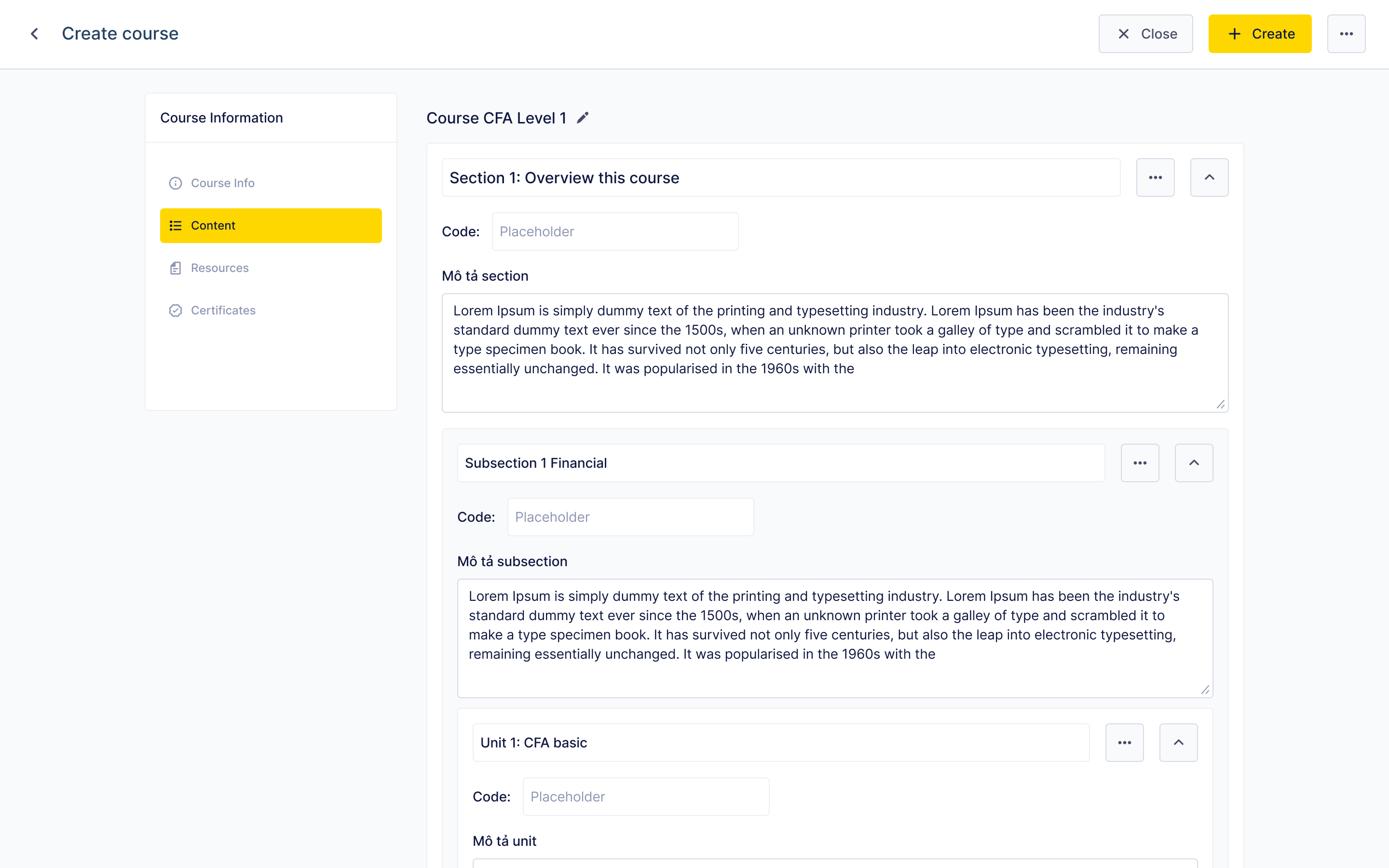Click the Create course page title
Screen dimensions: 1389x868
(x=120, y=34)
